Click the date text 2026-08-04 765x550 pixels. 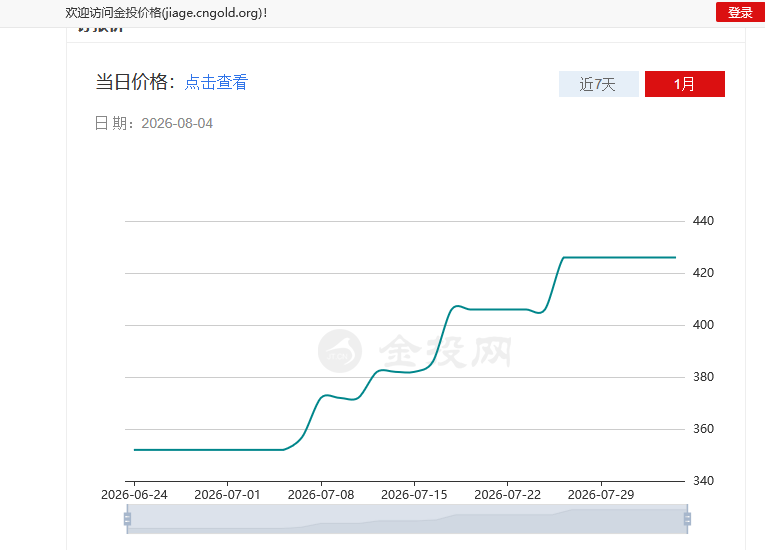[177, 123]
